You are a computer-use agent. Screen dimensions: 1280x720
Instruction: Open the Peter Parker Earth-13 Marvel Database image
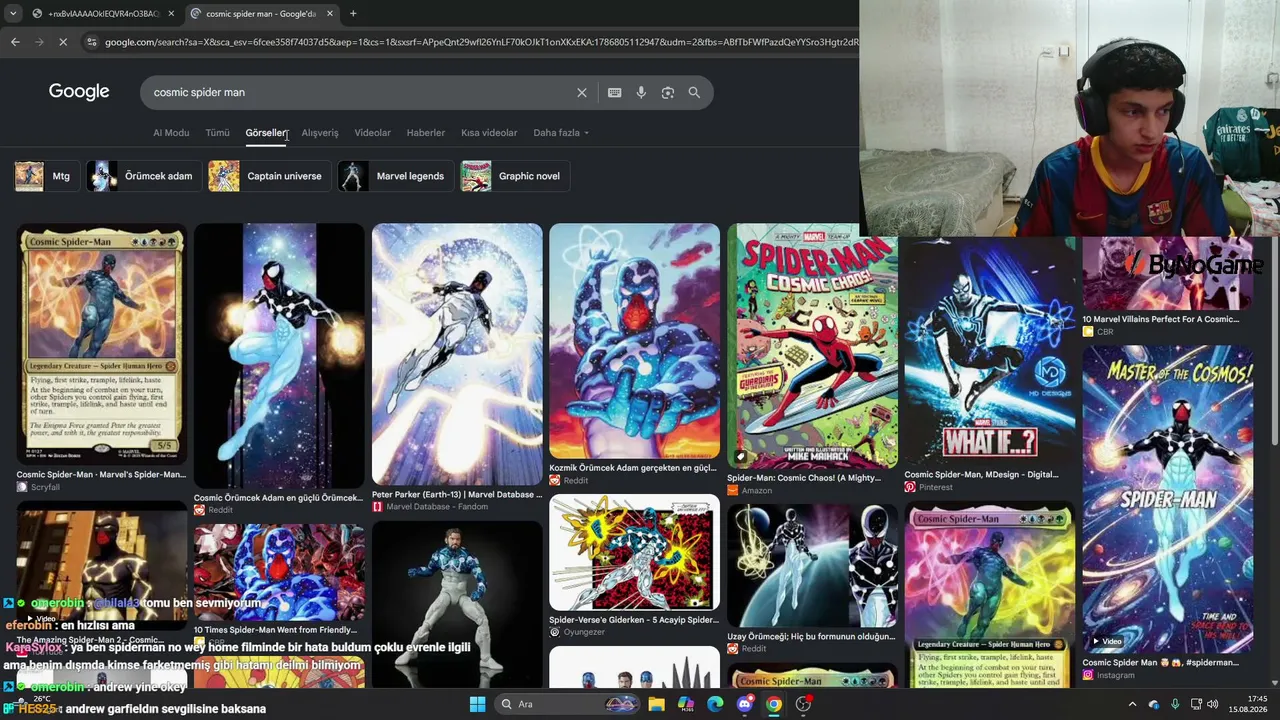click(457, 354)
